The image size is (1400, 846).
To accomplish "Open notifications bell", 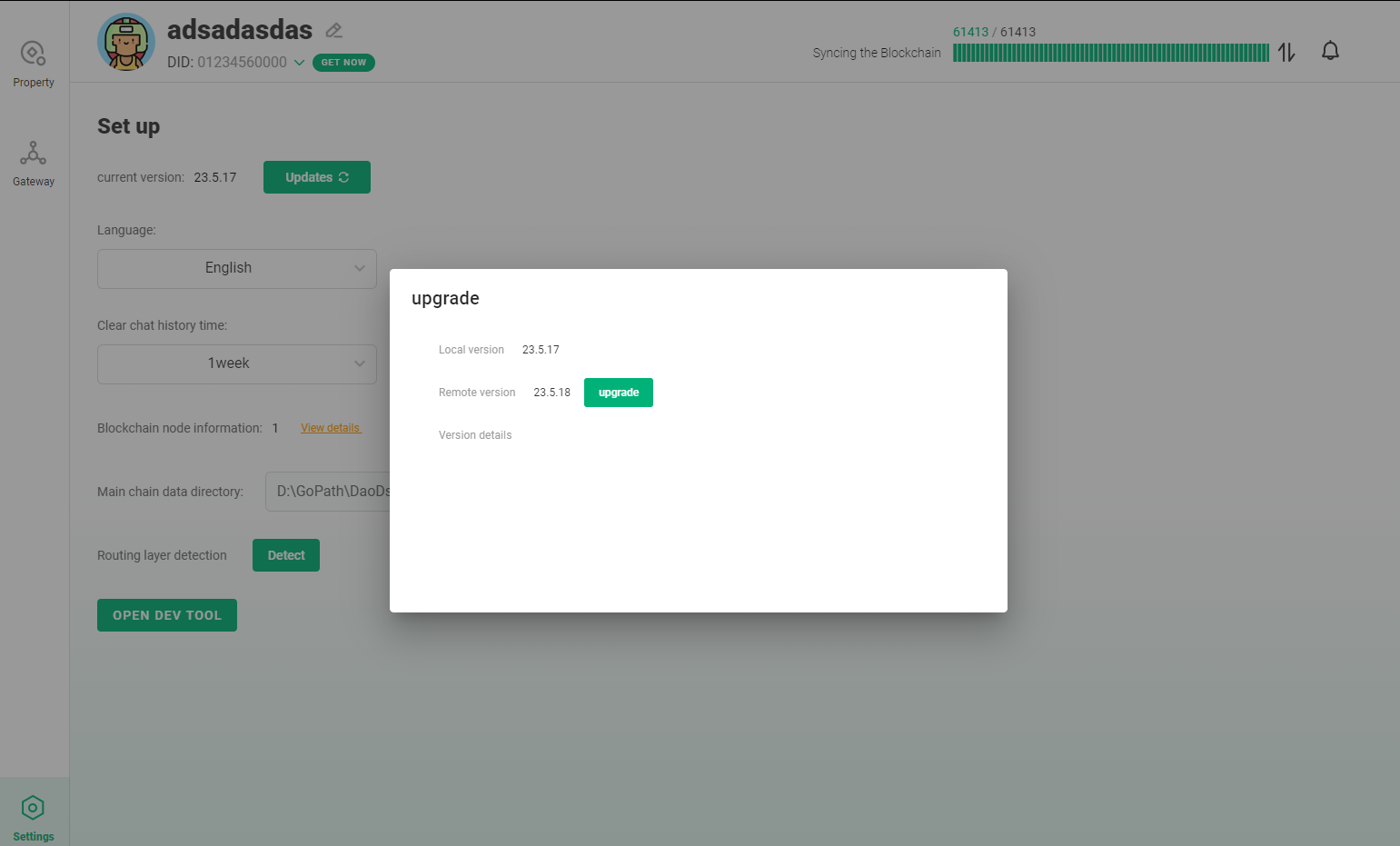I will [1330, 51].
